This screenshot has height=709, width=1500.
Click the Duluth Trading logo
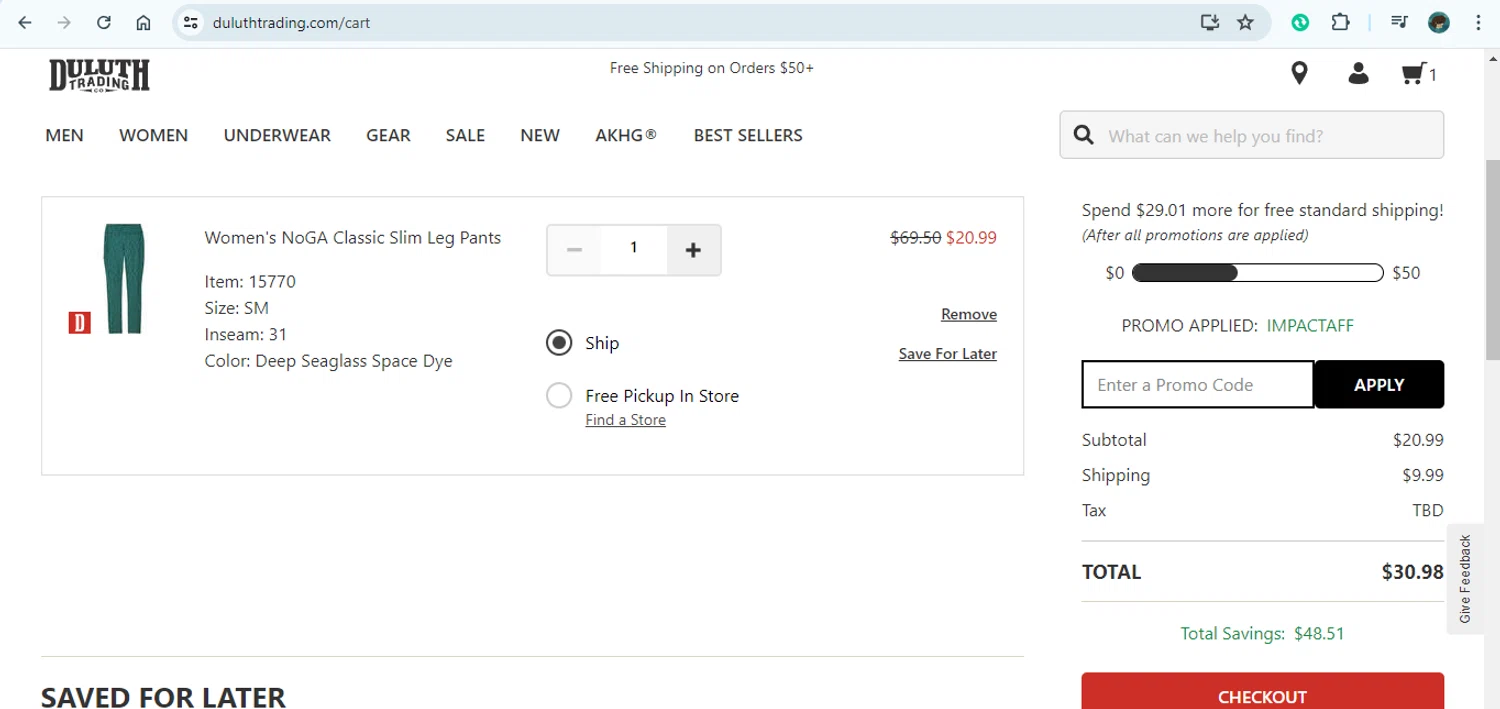[99, 76]
